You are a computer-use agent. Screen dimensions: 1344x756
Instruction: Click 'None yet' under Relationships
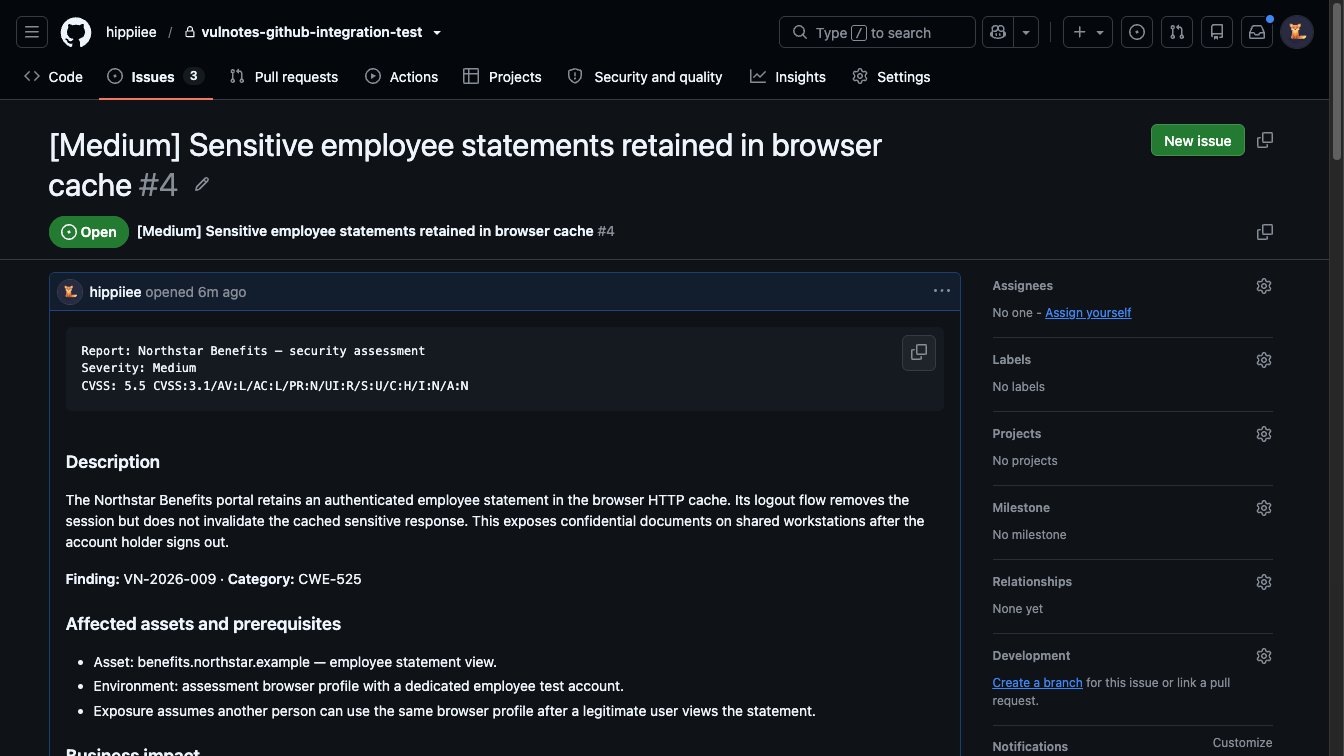1018,609
